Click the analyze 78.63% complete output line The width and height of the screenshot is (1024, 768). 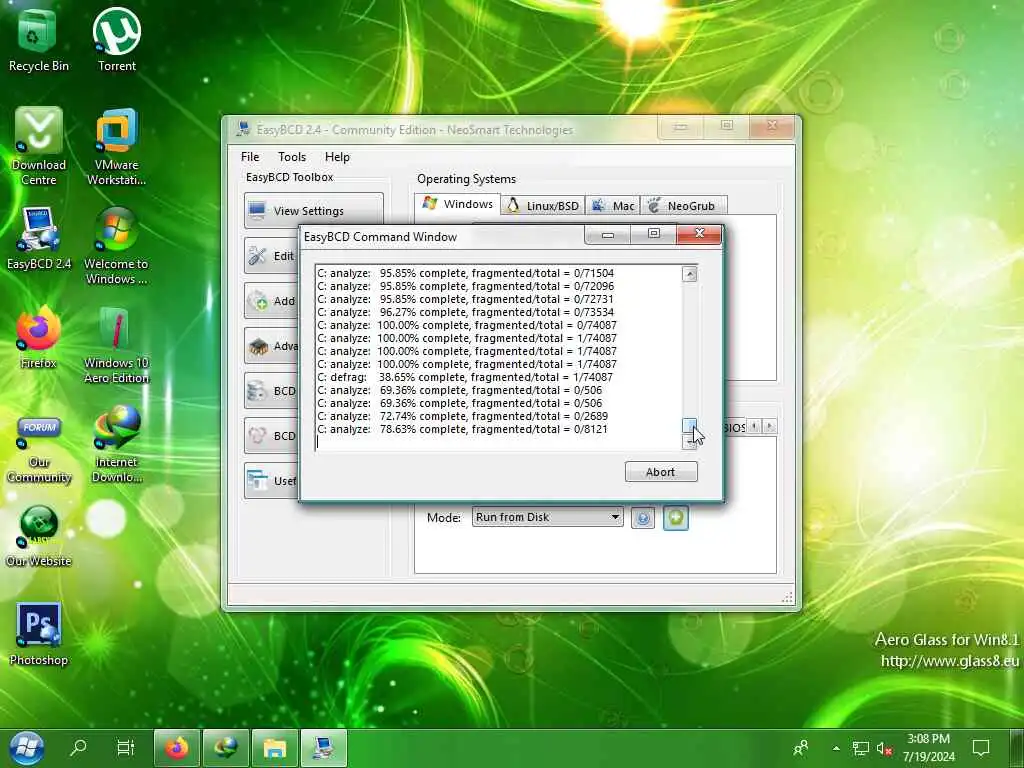[x=462, y=429]
